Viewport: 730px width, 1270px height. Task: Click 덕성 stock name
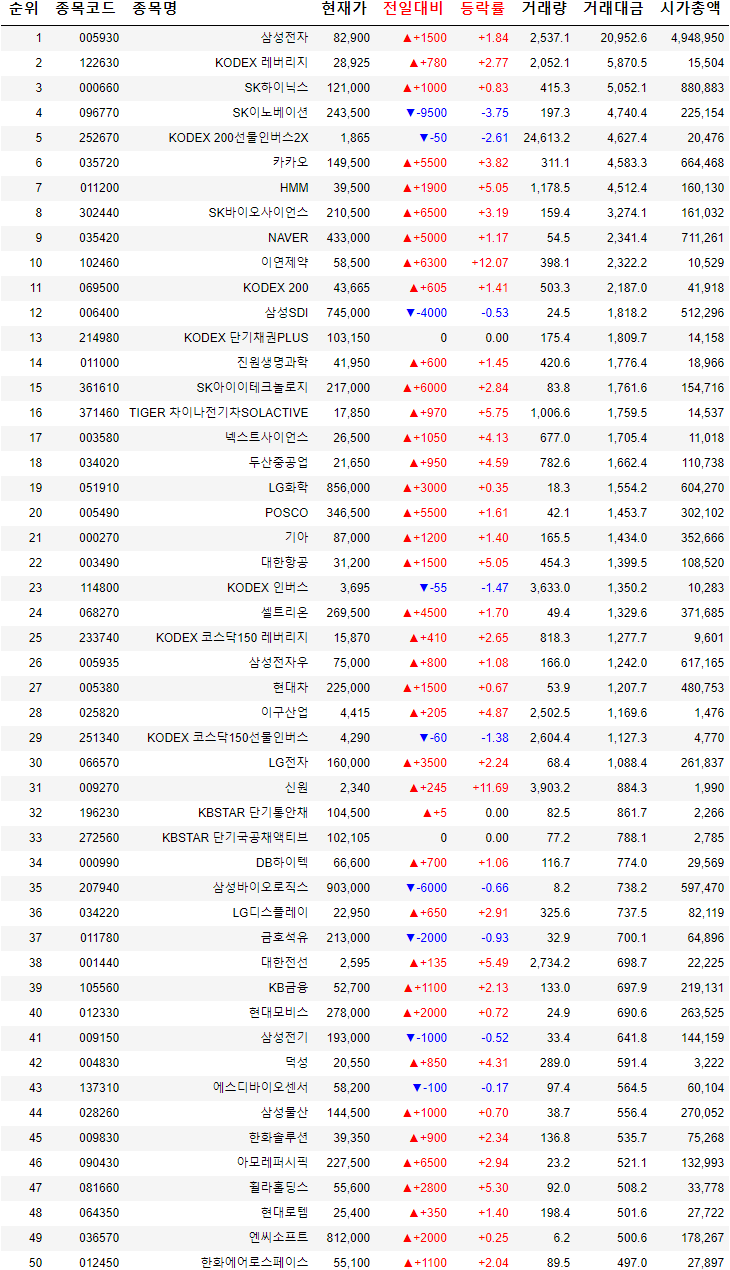[296, 1063]
